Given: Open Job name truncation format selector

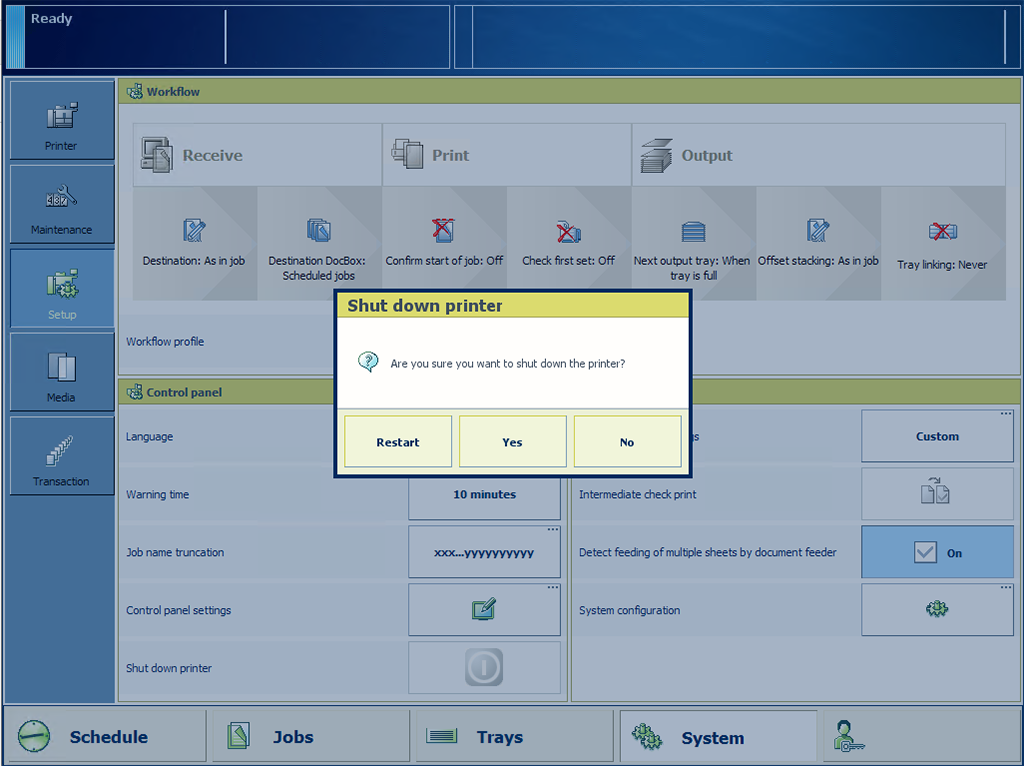Looking at the screenshot, I should [x=484, y=552].
